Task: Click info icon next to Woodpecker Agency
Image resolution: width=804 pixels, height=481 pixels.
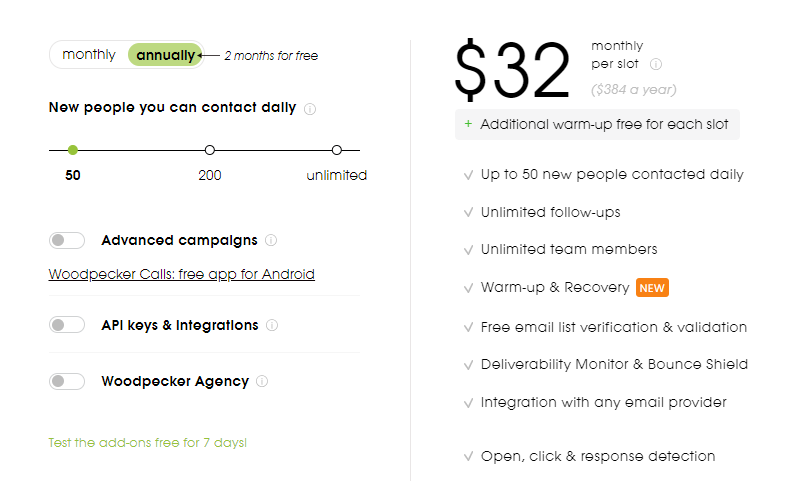Action: click(262, 381)
